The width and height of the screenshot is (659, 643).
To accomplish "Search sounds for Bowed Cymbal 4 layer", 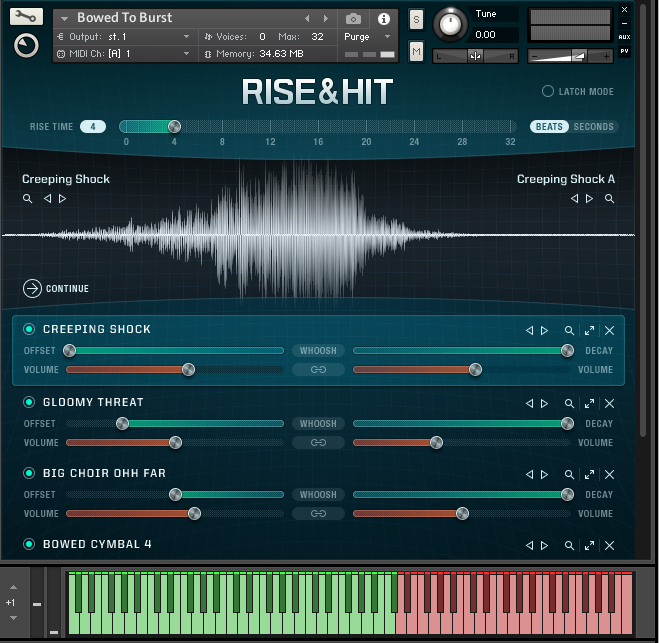I will click(x=569, y=545).
